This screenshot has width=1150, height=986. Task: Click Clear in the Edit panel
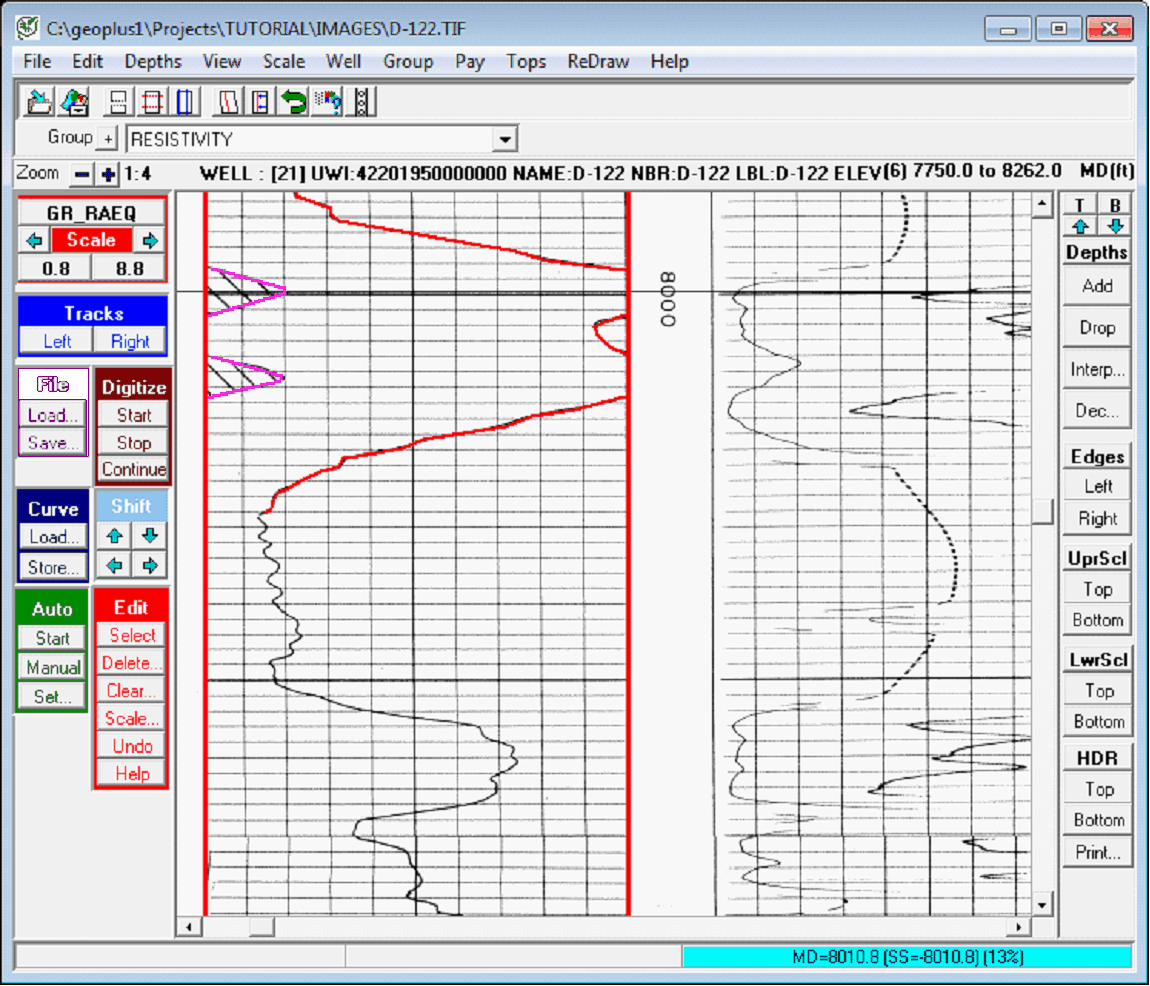tap(130, 690)
